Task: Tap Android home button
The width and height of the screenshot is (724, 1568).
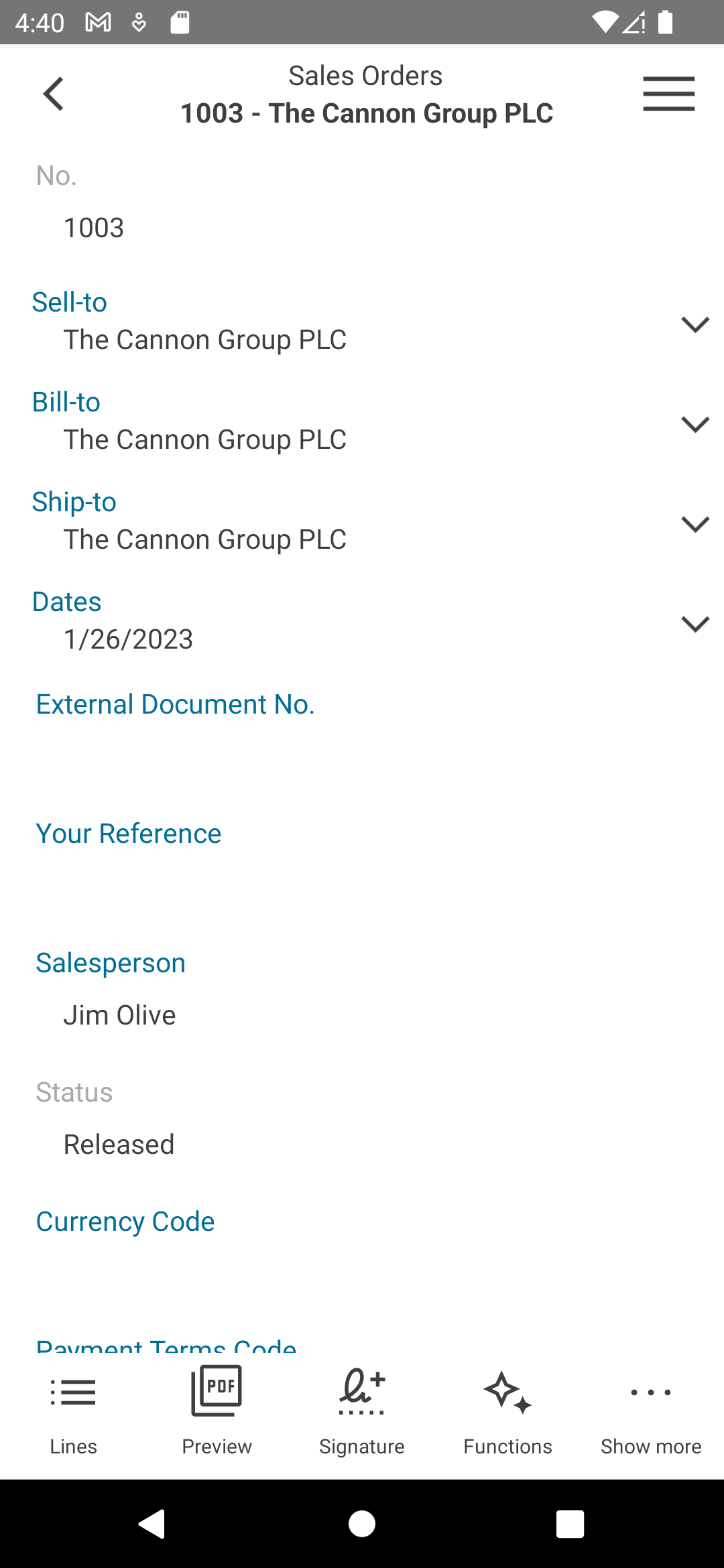Action: pyautogui.click(x=362, y=1524)
